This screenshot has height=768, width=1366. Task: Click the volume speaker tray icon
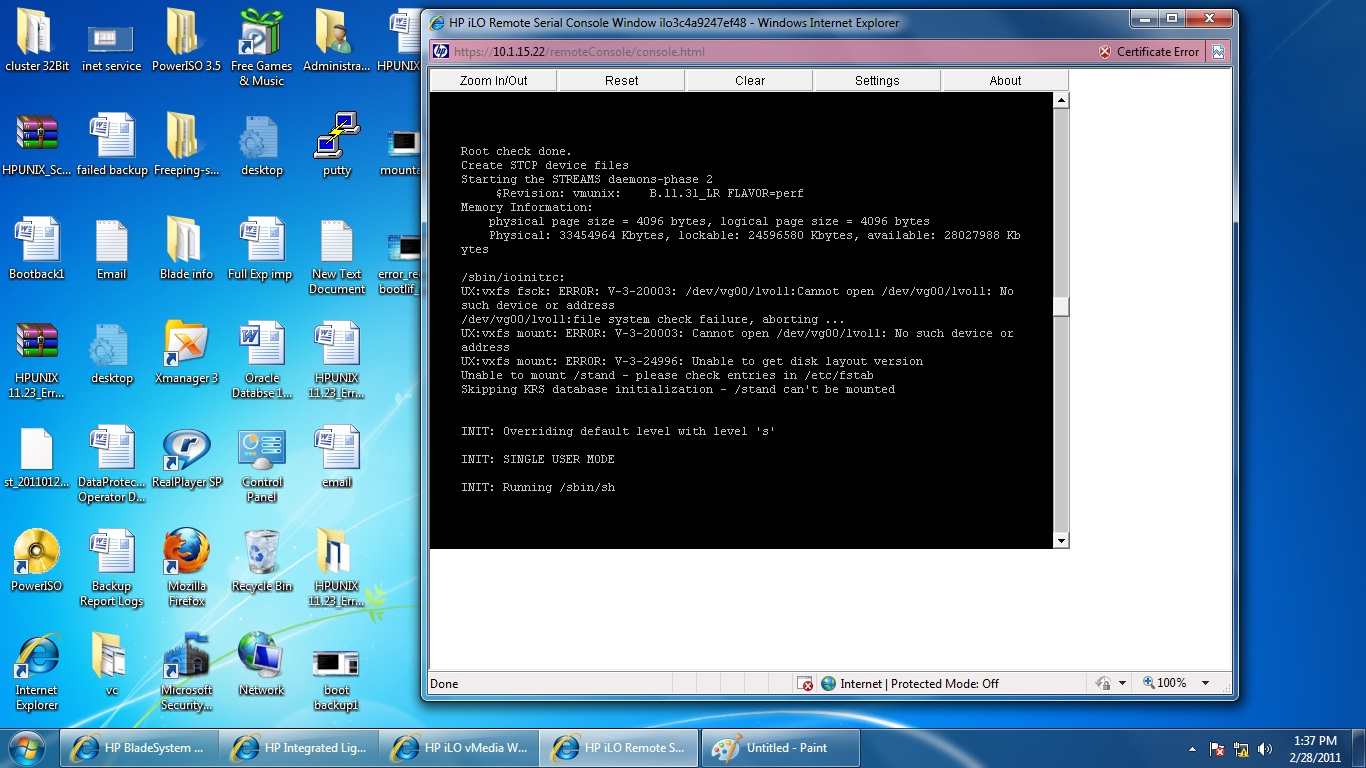click(1265, 749)
